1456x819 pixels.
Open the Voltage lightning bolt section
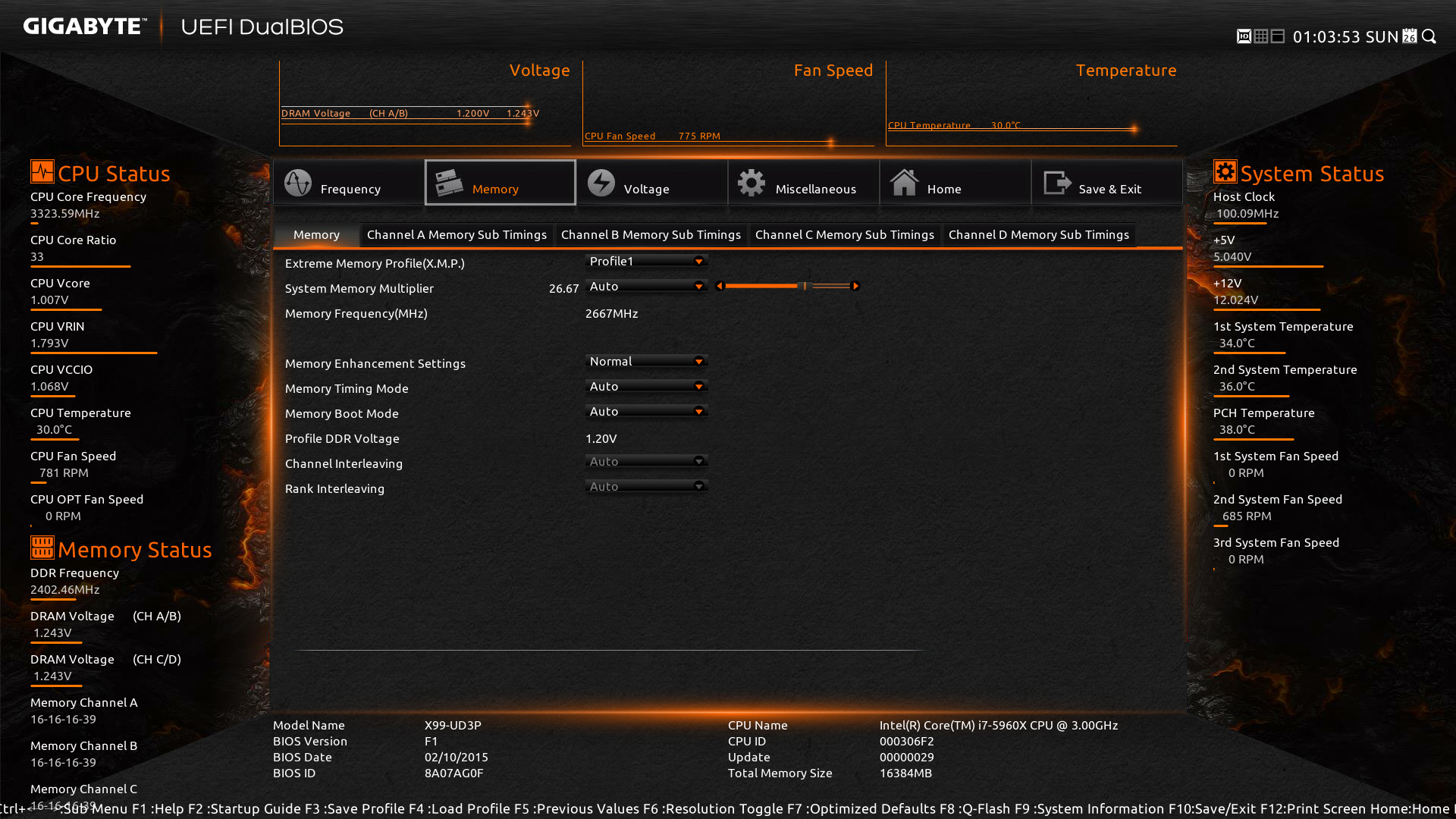coord(601,183)
